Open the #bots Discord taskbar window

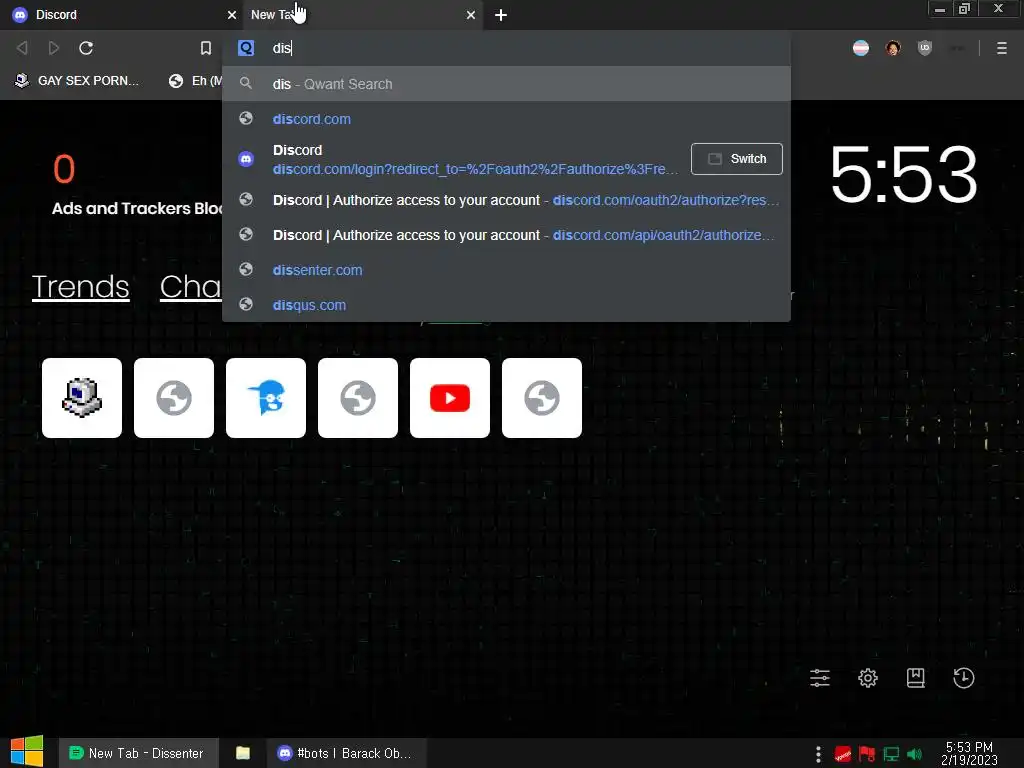(346, 753)
